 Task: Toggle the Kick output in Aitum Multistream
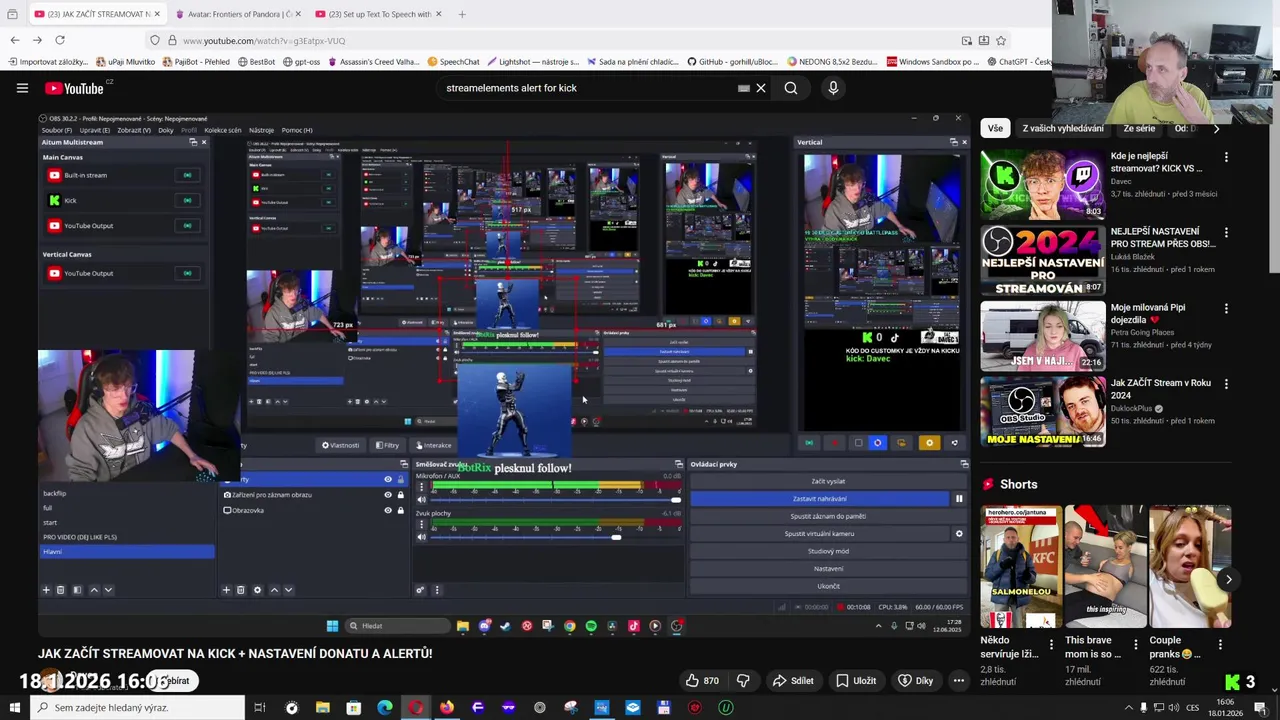[187, 200]
